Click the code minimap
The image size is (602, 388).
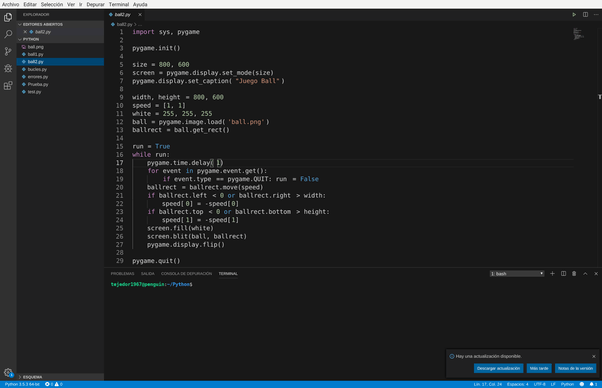pyautogui.click(x=579, y=34)
